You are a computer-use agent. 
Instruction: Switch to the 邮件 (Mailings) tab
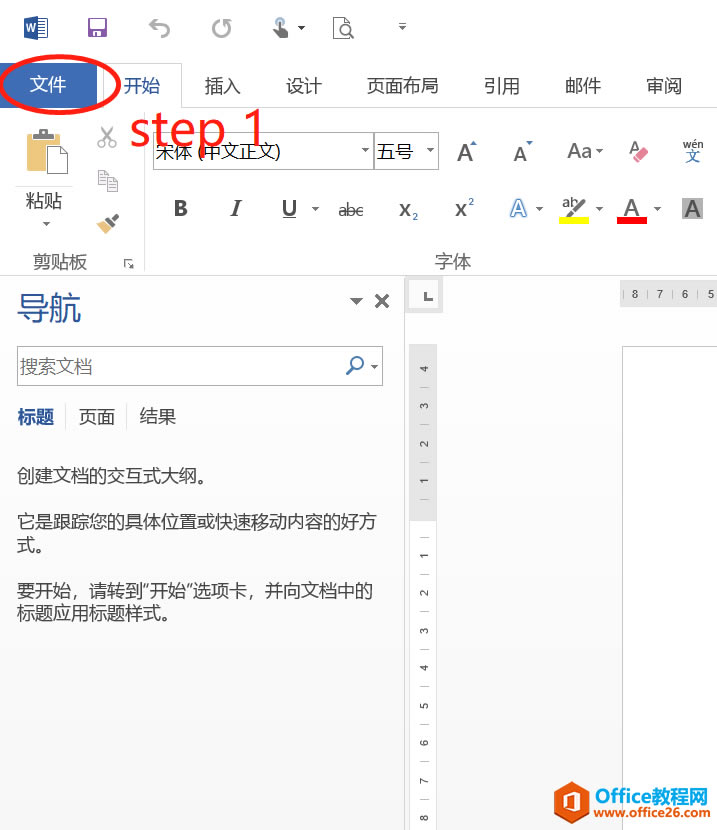583,86
